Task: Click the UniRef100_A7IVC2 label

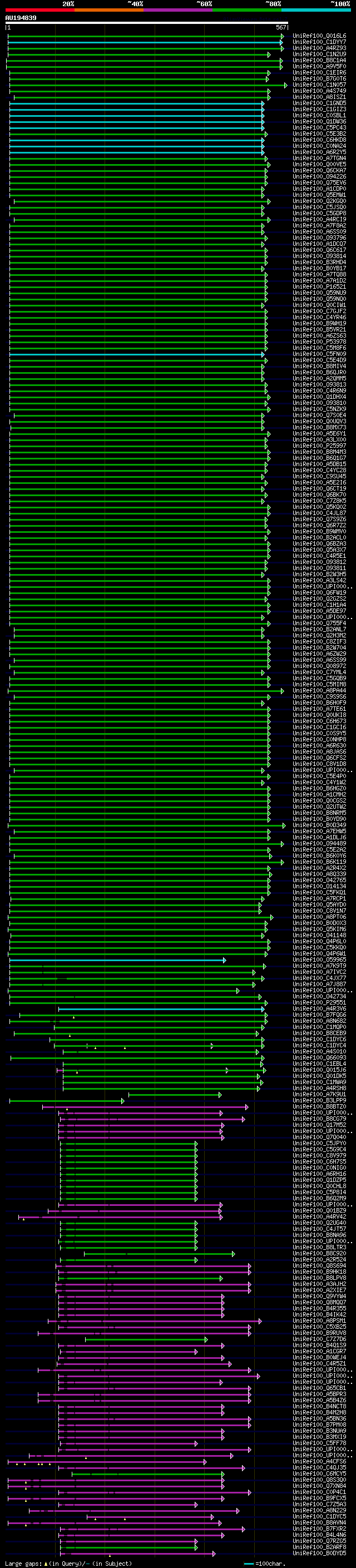Action: pyautogui.click(x=319, y=972)
